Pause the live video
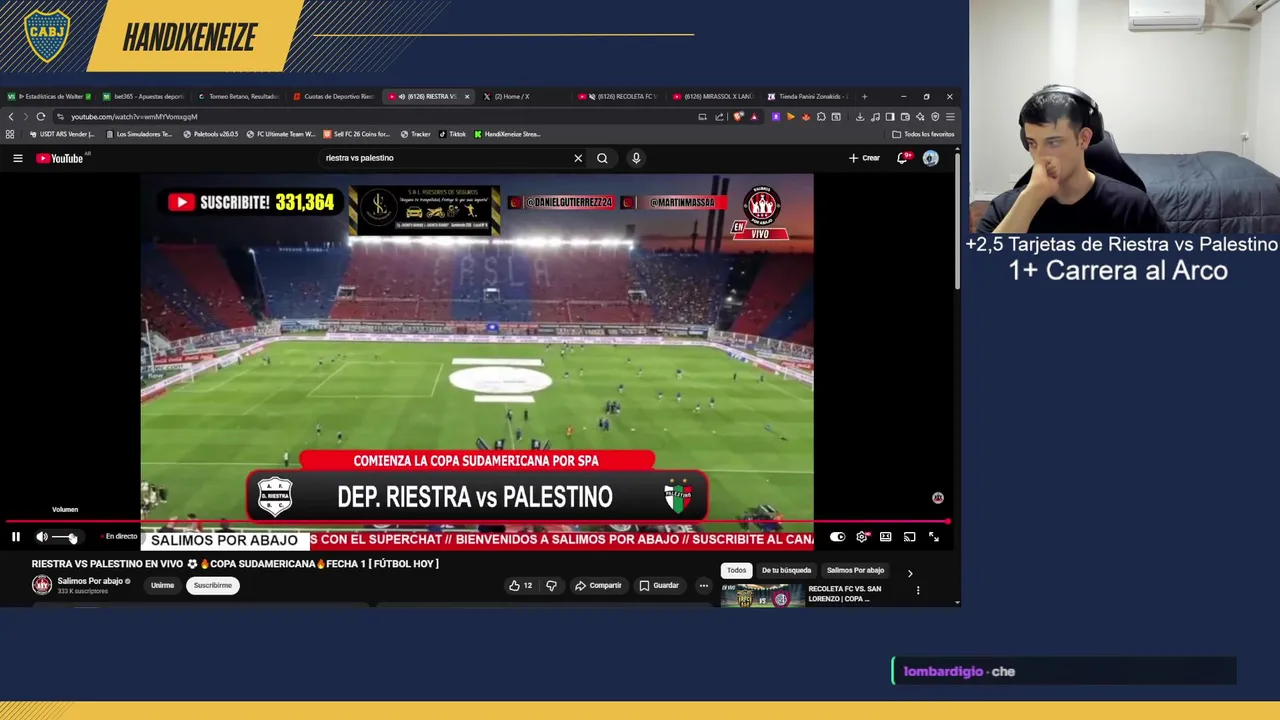This screenshot has width=1280, height=720. pos(16,537)
